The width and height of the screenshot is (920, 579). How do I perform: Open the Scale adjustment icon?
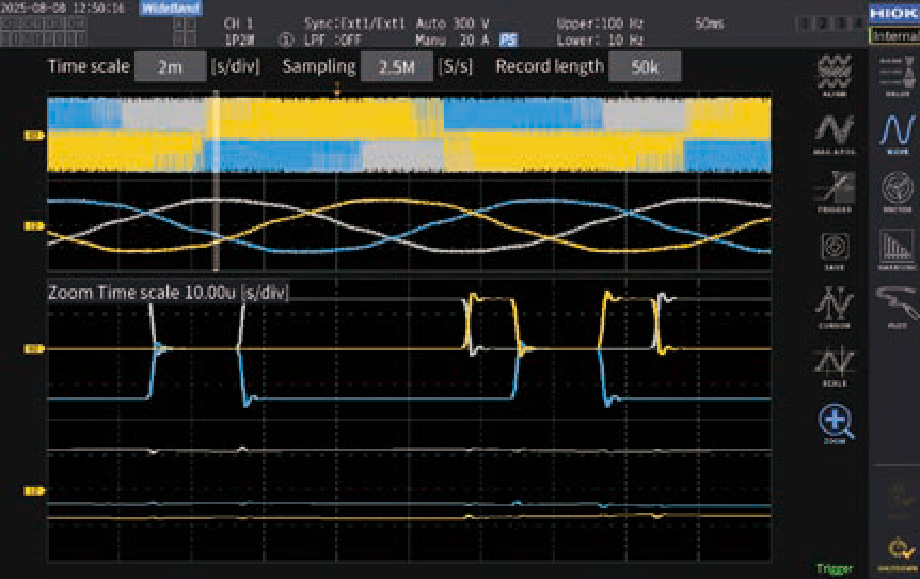pyautogui.click(x=834, y=365)
